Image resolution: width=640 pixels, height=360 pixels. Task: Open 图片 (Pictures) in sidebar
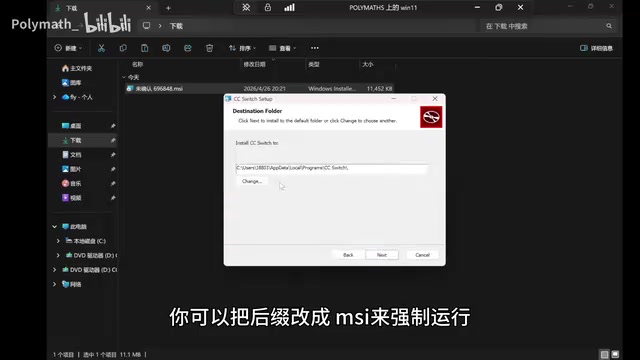pos(71,169)
